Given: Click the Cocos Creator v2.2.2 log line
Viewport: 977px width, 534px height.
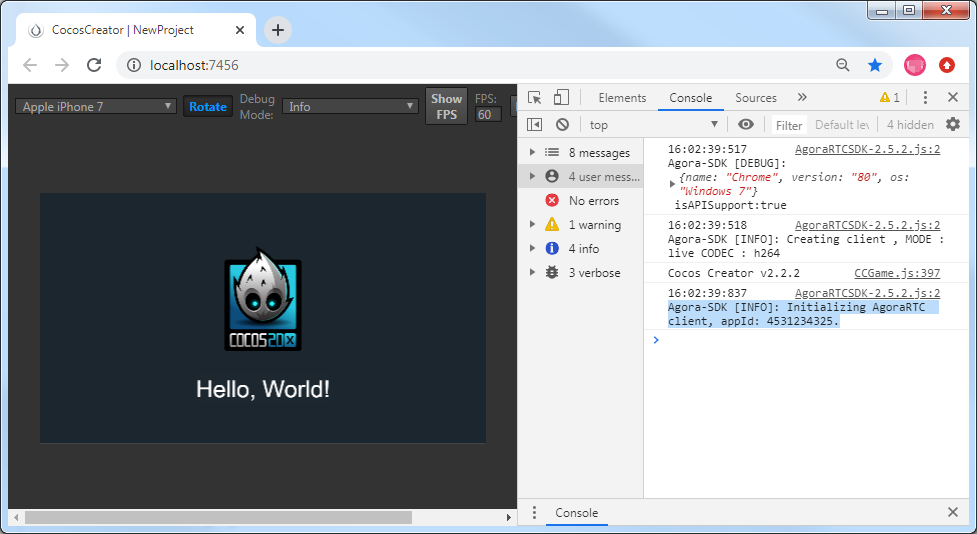Looking at the screenshot, I should pos(733,273).
